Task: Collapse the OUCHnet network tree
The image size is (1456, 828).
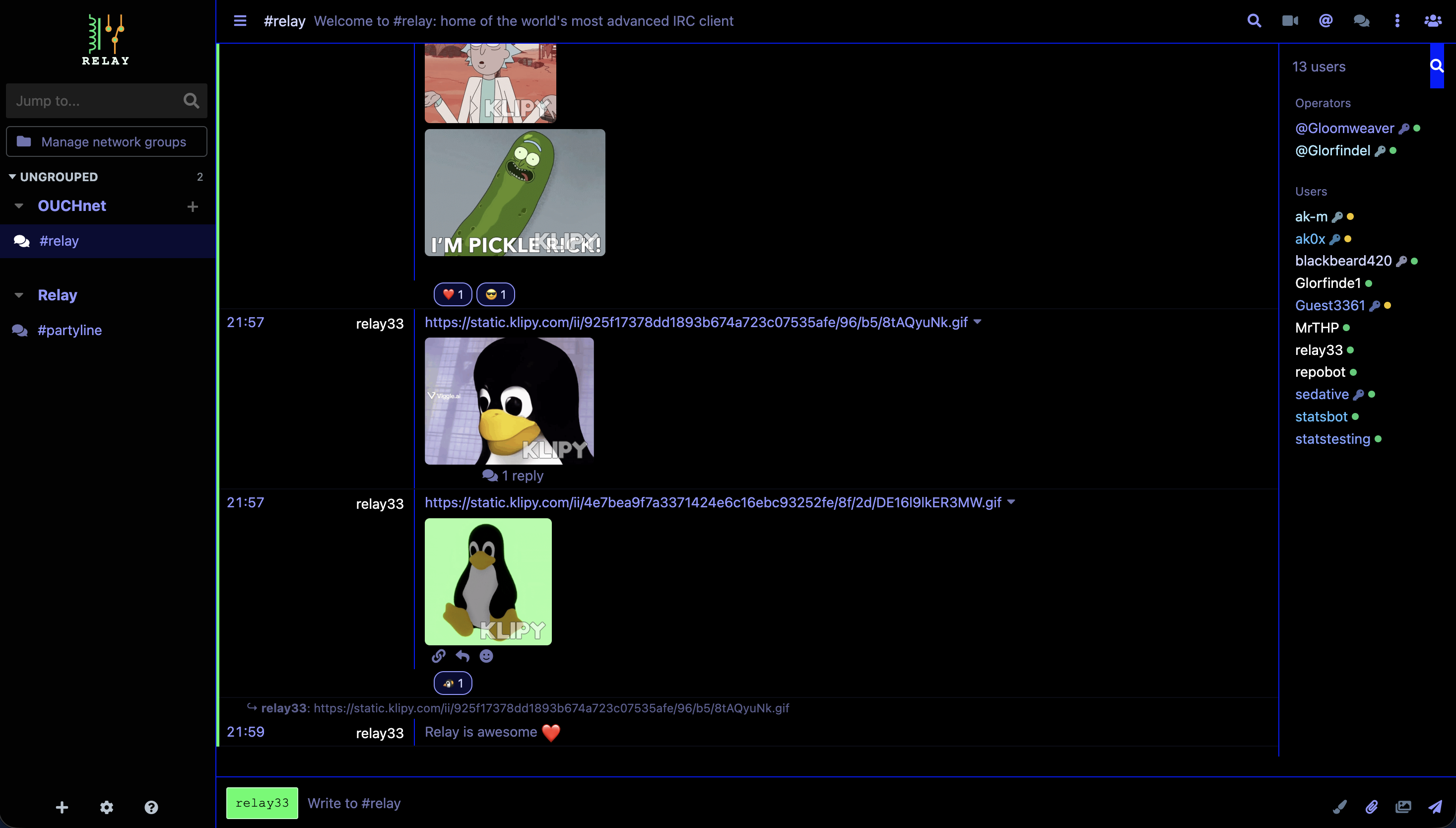Action: pos(19,206)
